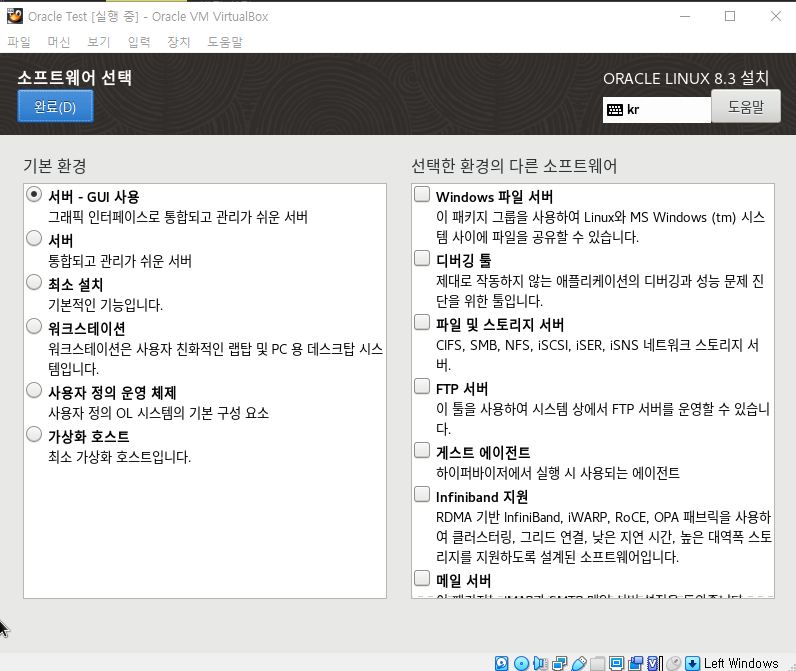Click the '소프트웨어 선택' heading
796x671 pixels.
click(x=75, y=78)
